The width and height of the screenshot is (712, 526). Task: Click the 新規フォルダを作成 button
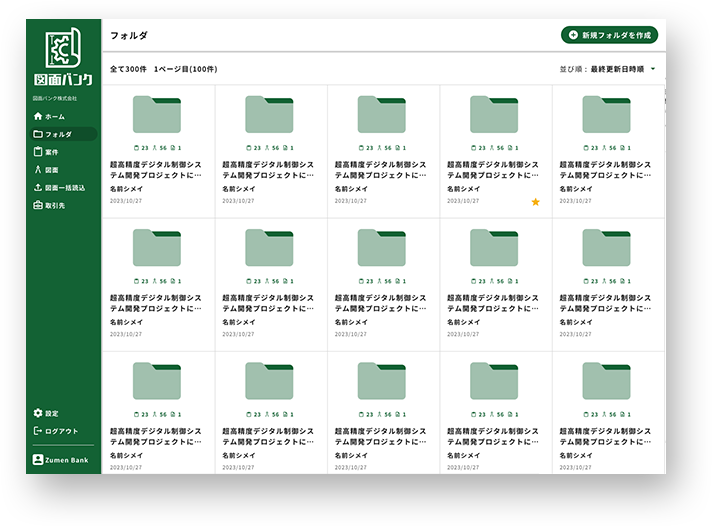coord(609,35)
